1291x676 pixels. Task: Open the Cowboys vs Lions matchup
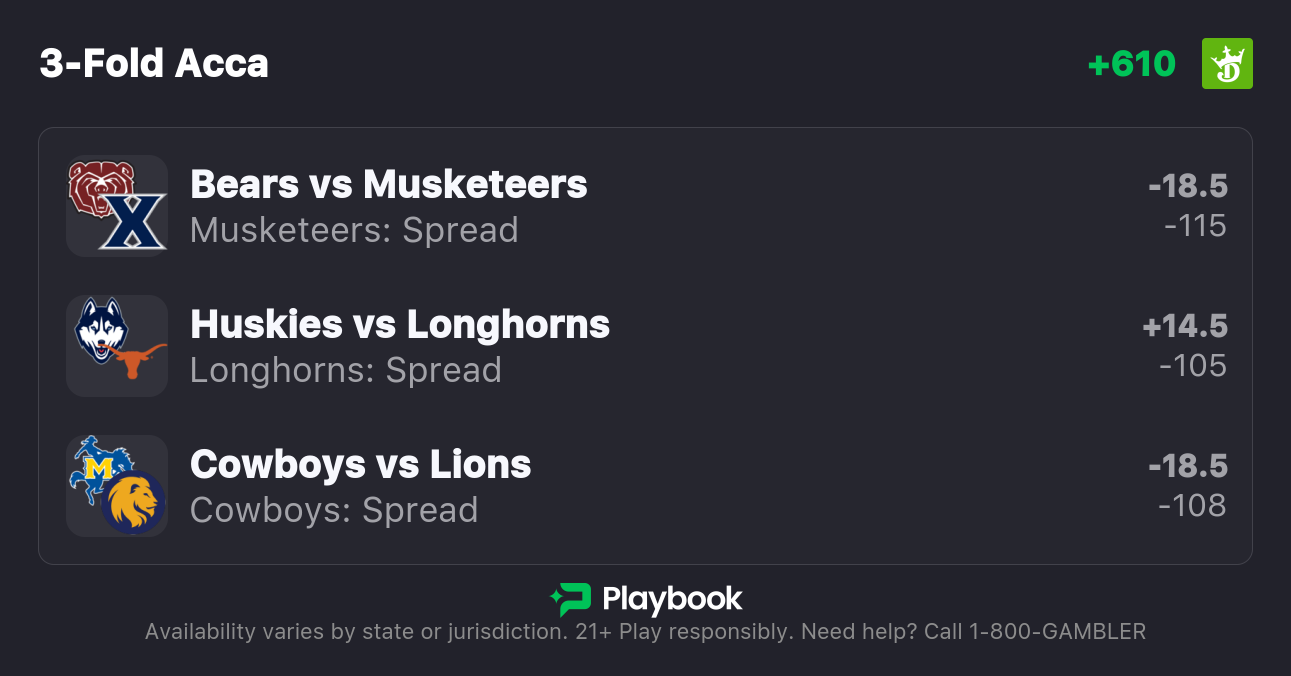pos(360,465)
